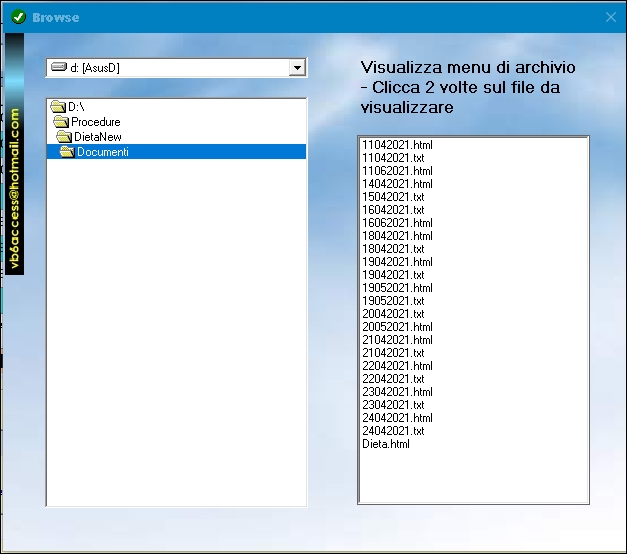The height and width of the screenshot is (554, 627).
Task: Select file 20042021.txt
Action: (393, 314)
